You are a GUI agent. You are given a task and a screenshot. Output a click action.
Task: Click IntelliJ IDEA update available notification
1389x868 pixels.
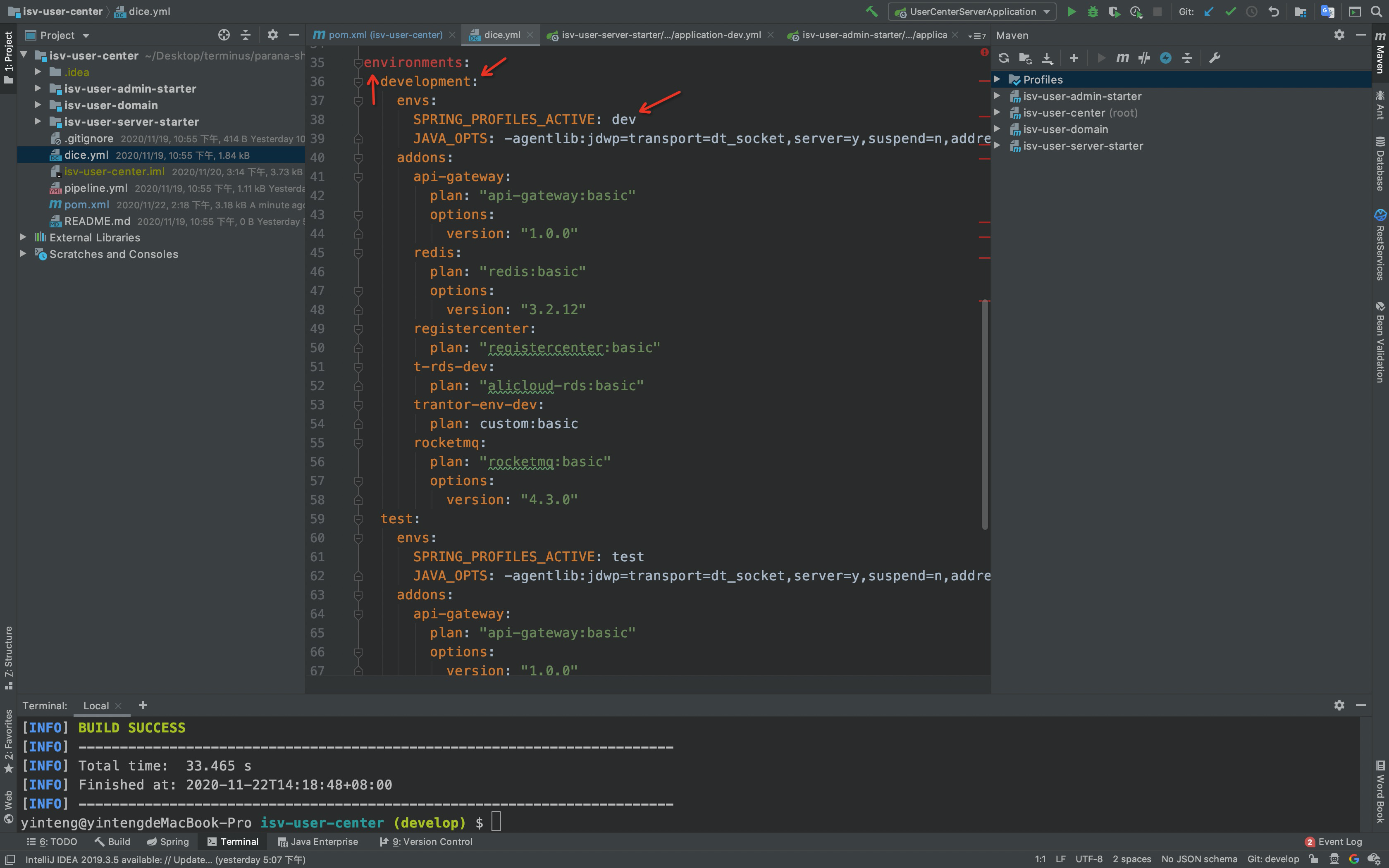click(165, 859)
